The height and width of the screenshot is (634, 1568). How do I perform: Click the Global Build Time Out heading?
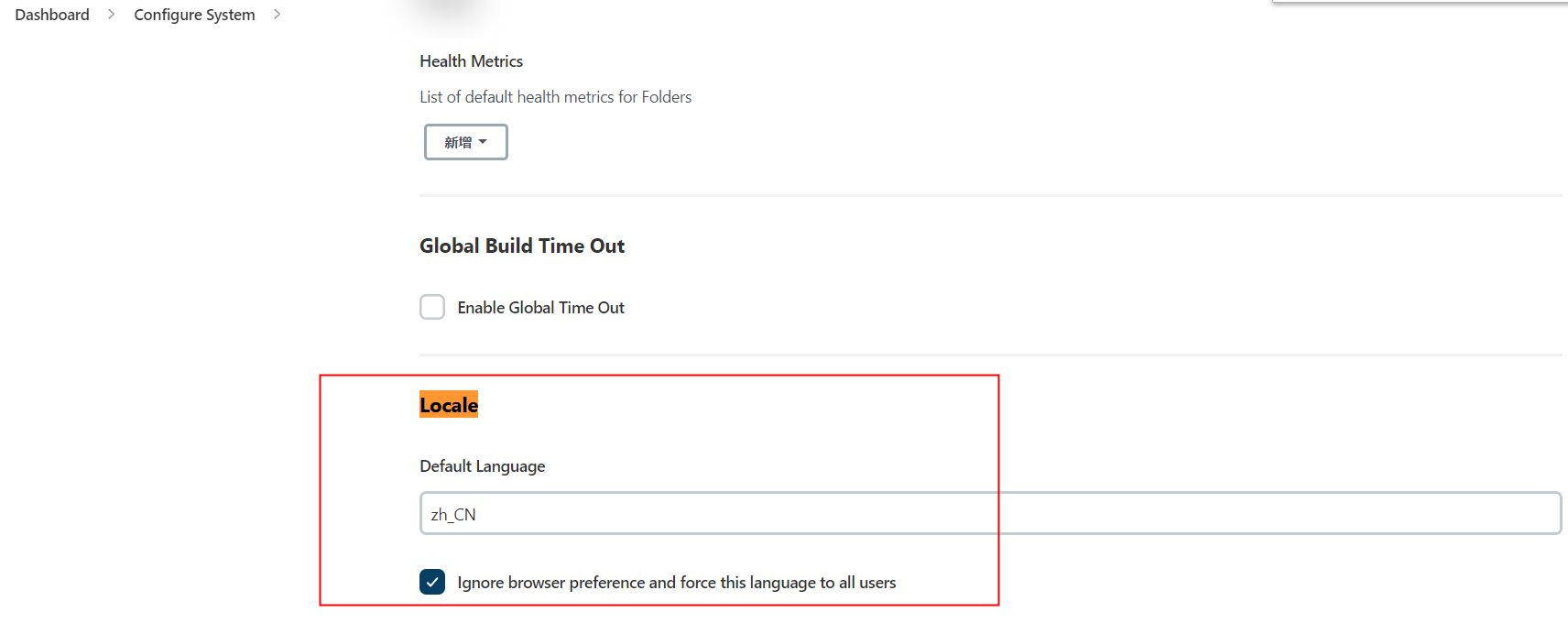[522, 246]
